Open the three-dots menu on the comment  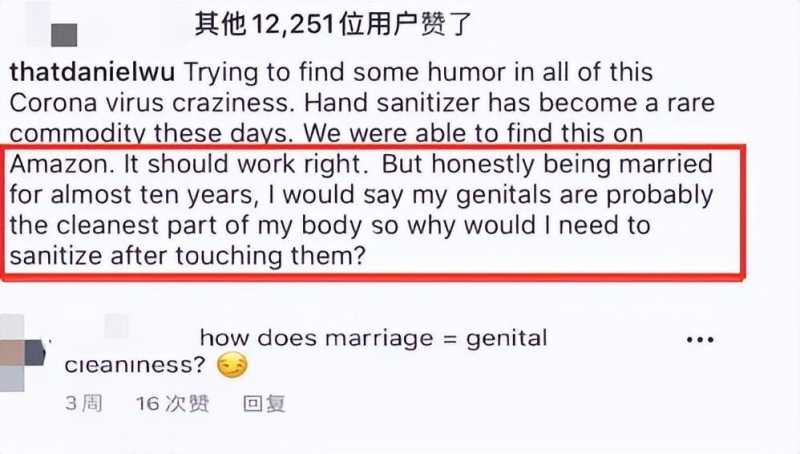pos(700,340)
